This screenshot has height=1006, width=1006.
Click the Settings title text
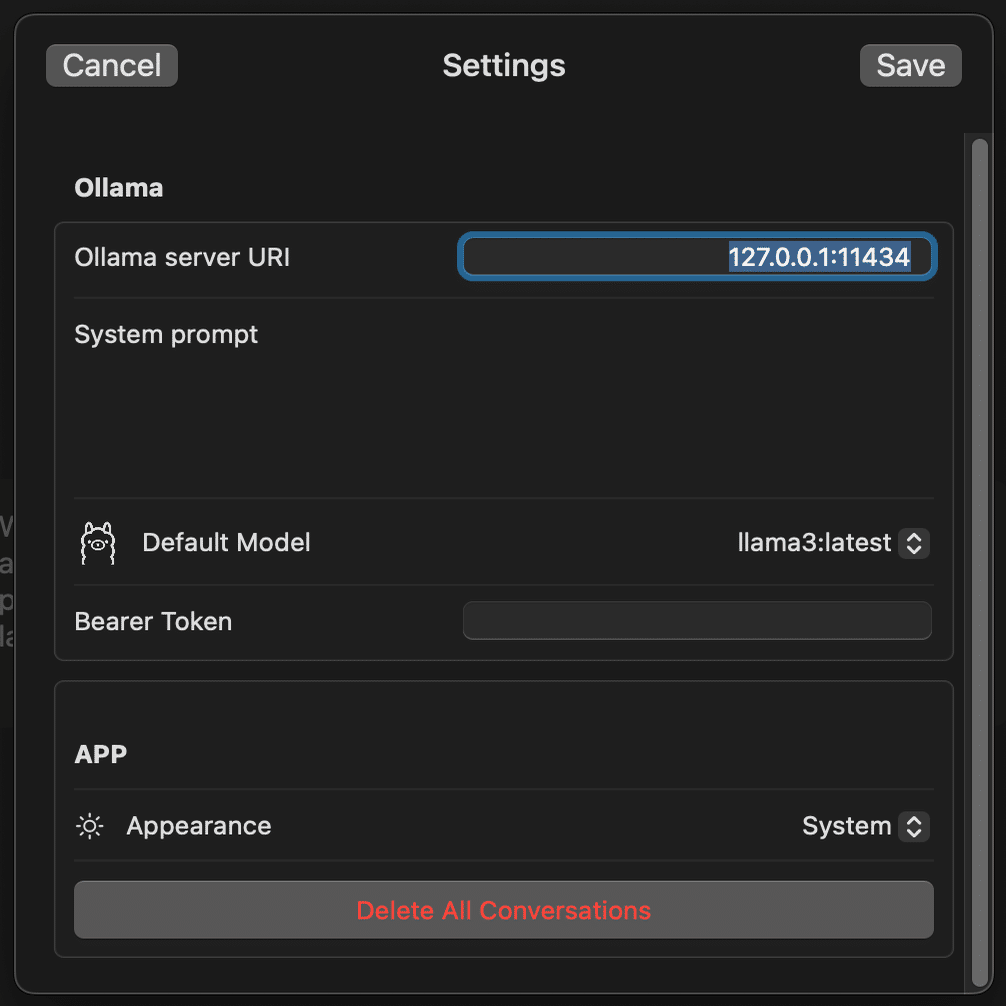click(x=503, y=66)
